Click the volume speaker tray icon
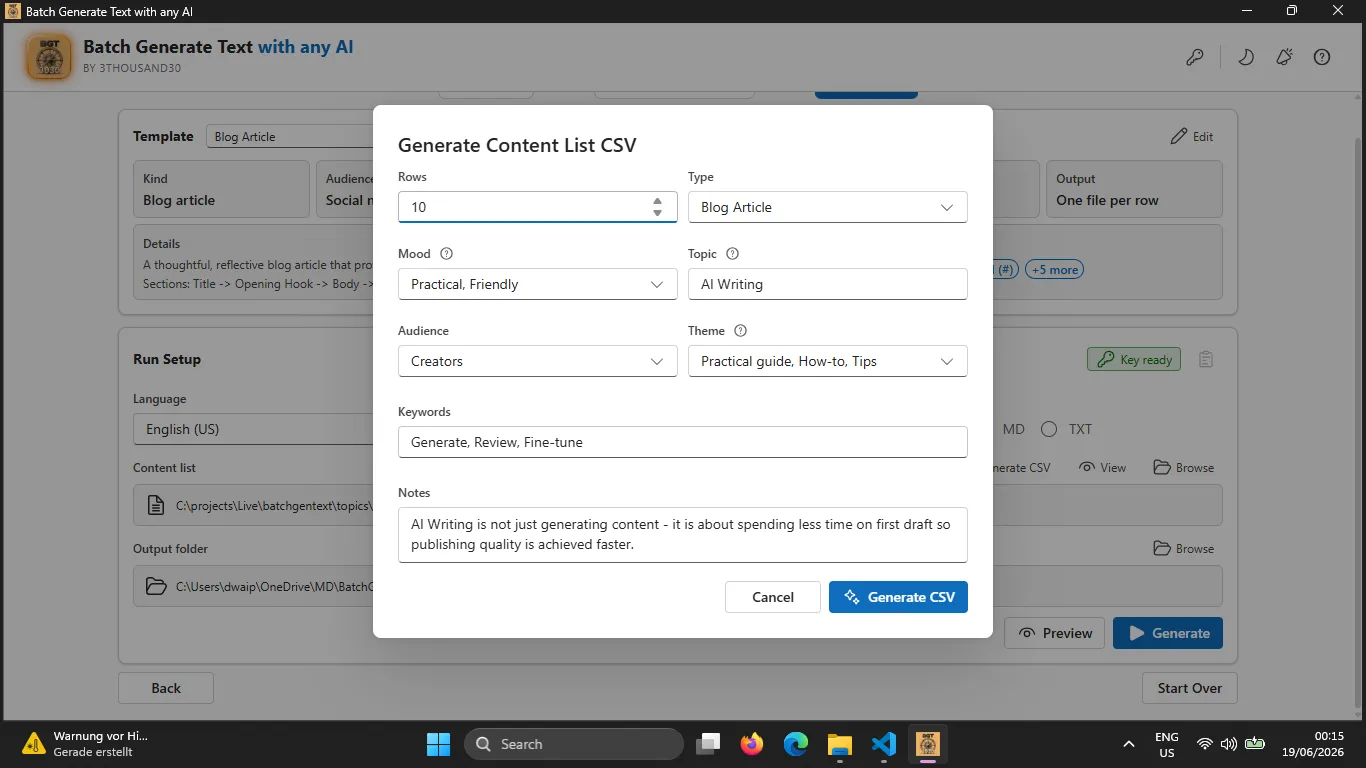 [1229, 744]
